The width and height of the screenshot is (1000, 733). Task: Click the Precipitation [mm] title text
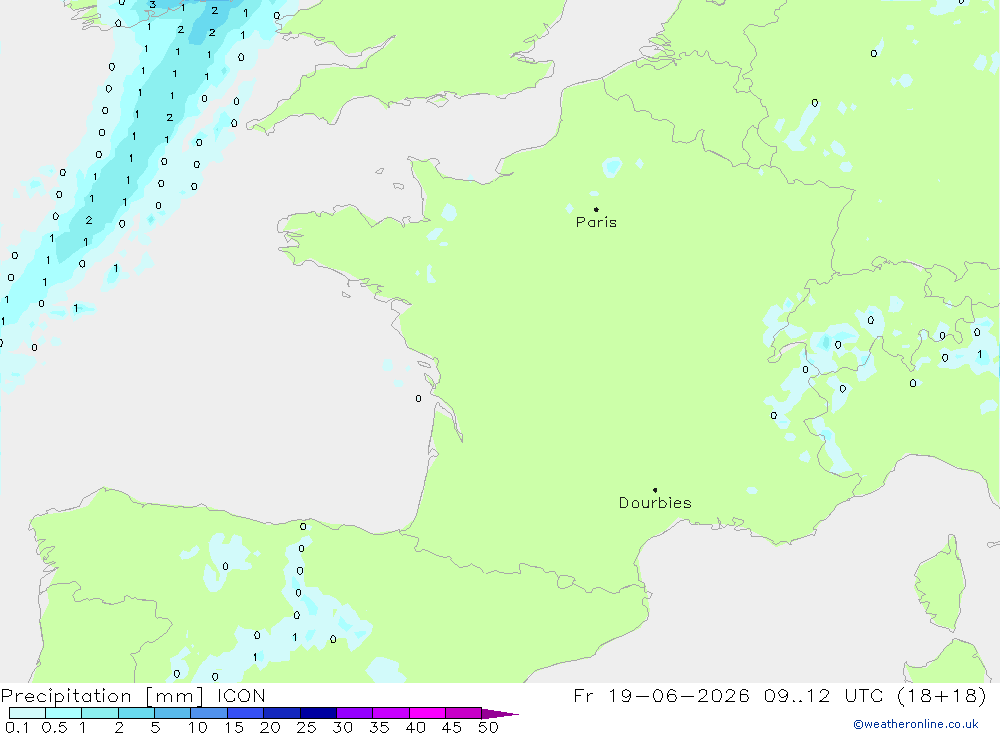tap(102, 695)
